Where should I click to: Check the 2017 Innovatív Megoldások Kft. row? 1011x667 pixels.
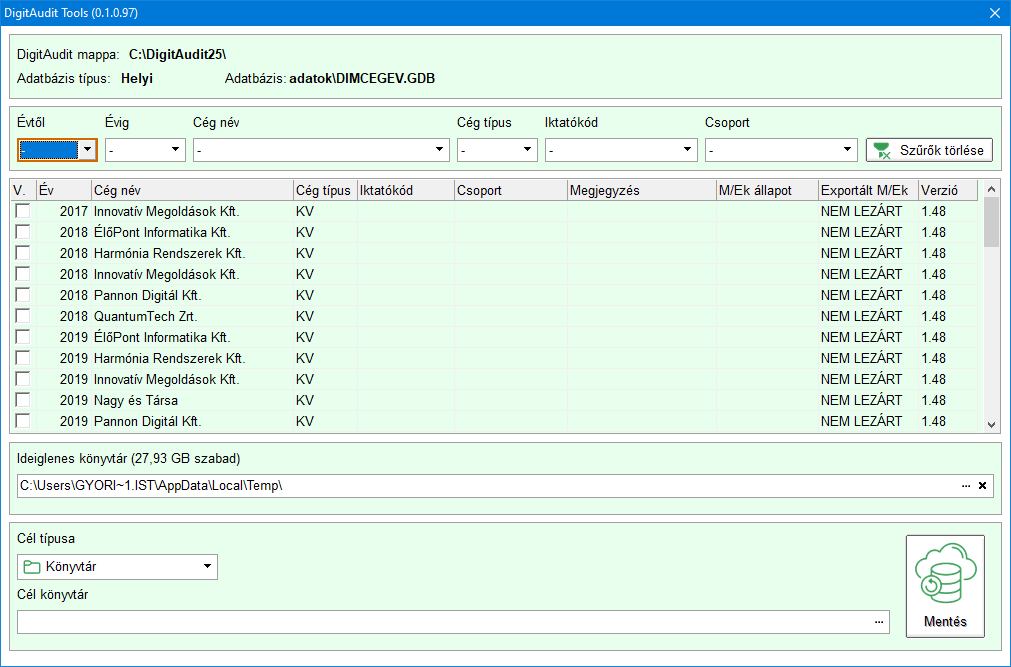tap(23, 211)
